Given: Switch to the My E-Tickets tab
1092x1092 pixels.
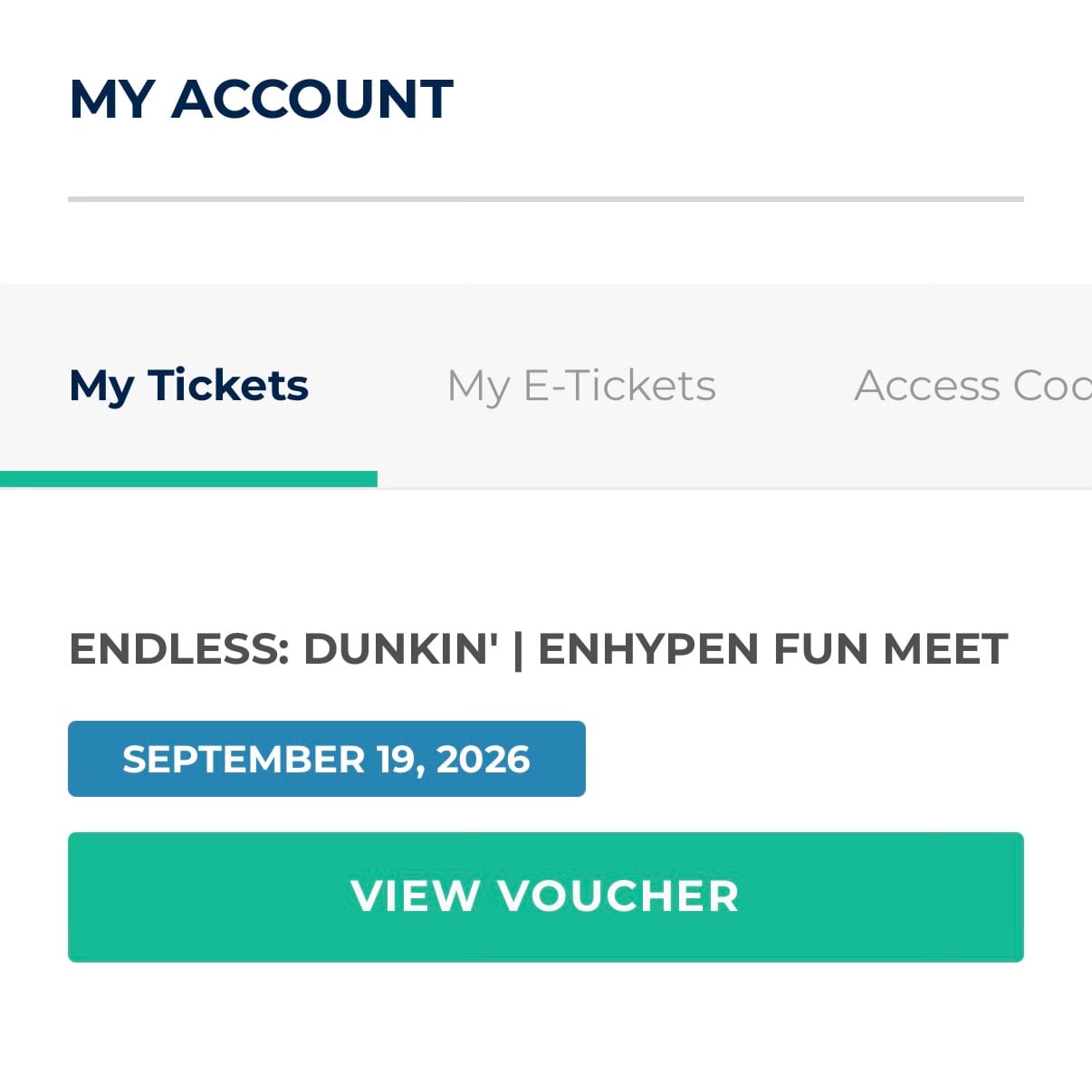Looking at the screenshot, I should [581, 386].
